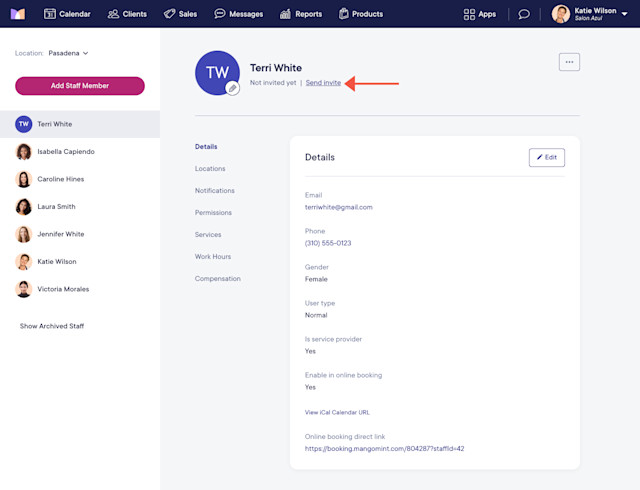Image resolution: width=640 pixels, height=490 pixels.
Task: Click the 'Female' gender value
Action: (x=316, y=279)
